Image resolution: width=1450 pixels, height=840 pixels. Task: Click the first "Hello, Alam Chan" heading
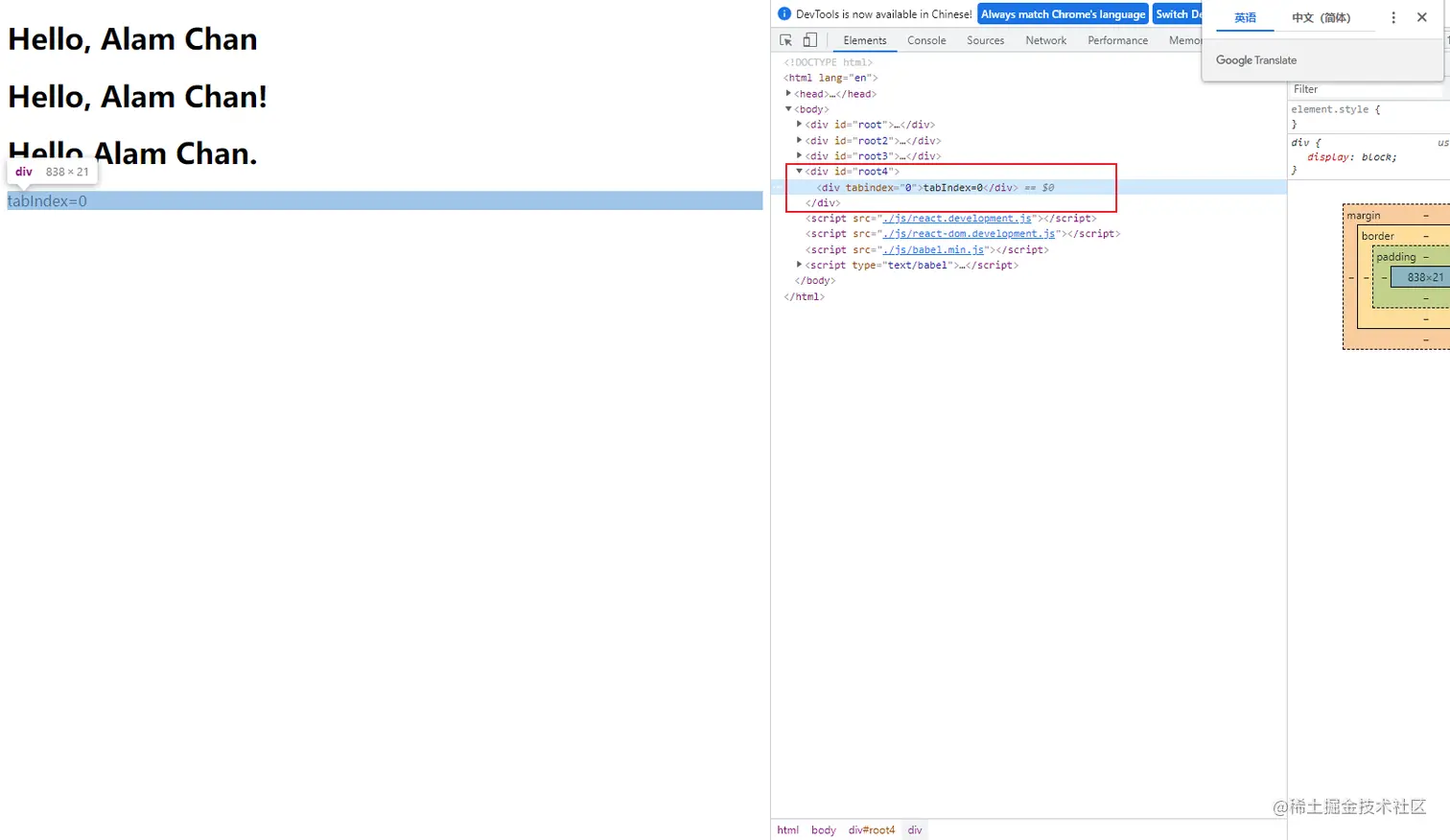point(133,39)
